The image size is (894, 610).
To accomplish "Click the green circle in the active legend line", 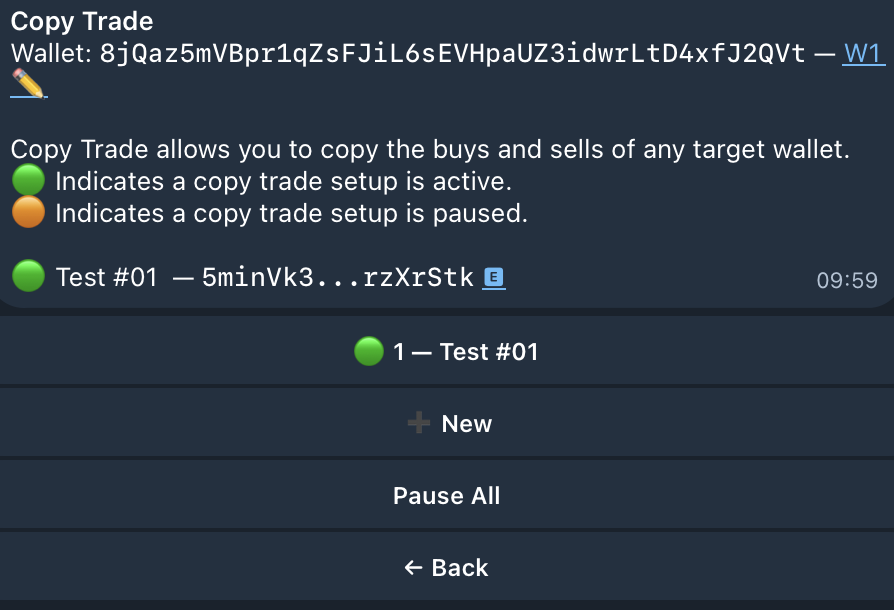I will point(28,182).
